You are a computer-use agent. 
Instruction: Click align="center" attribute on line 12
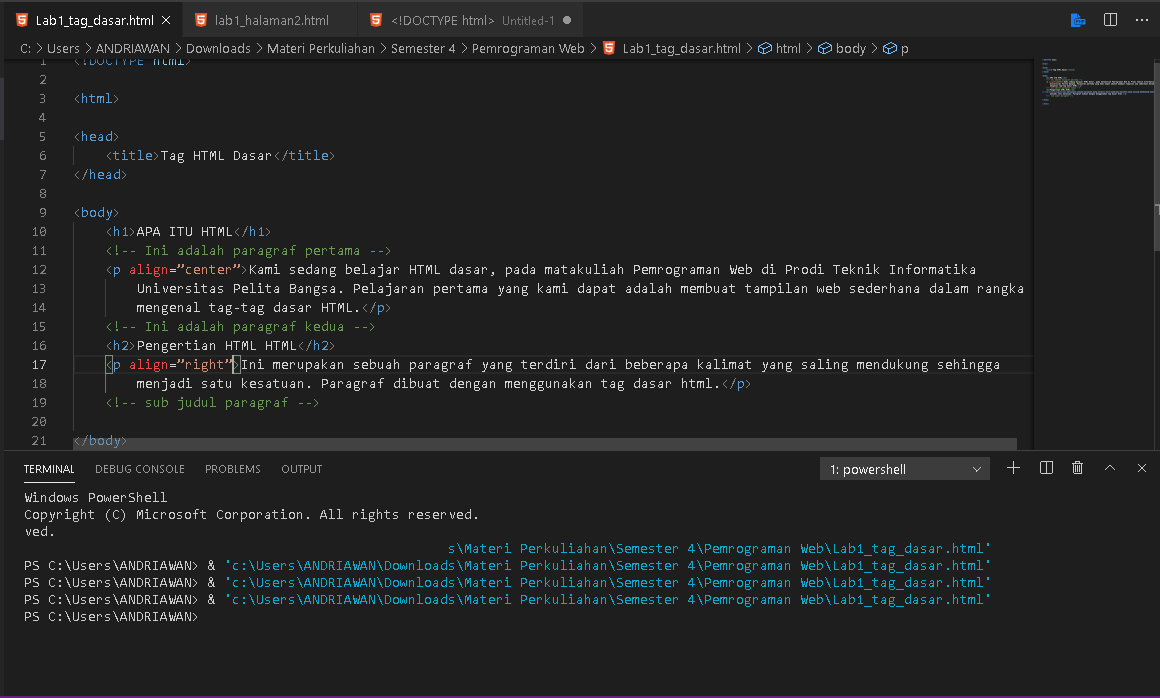185,270
